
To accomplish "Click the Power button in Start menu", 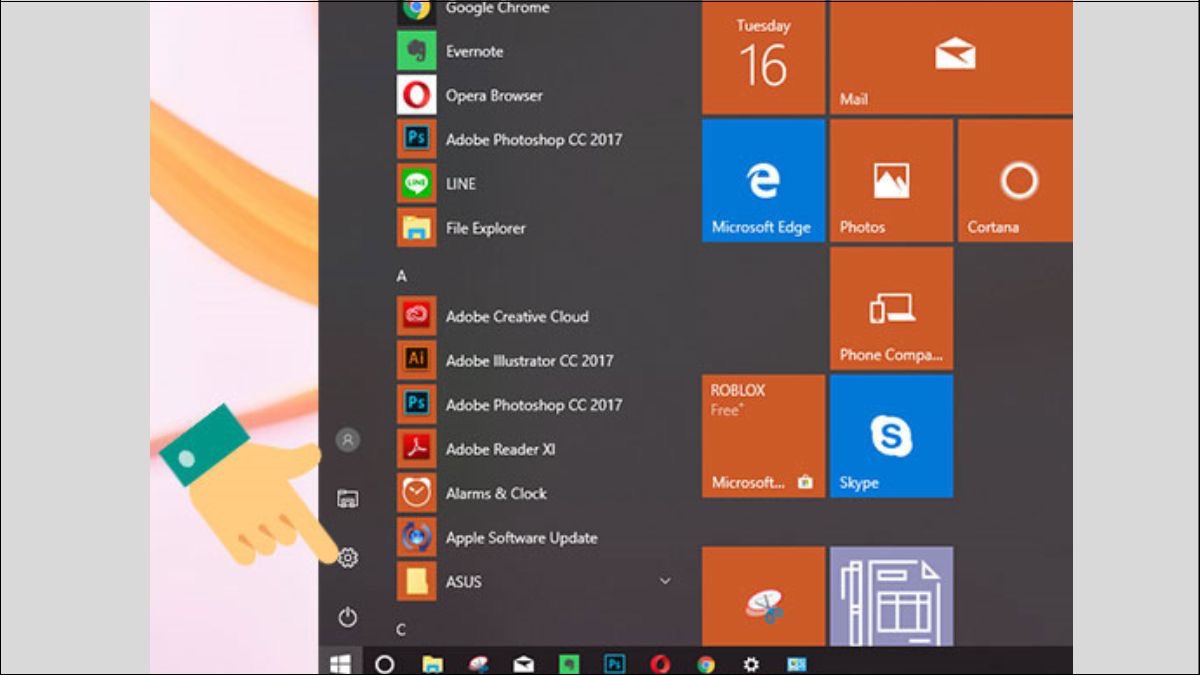I will pyautogui.click(x=348, y=617).
